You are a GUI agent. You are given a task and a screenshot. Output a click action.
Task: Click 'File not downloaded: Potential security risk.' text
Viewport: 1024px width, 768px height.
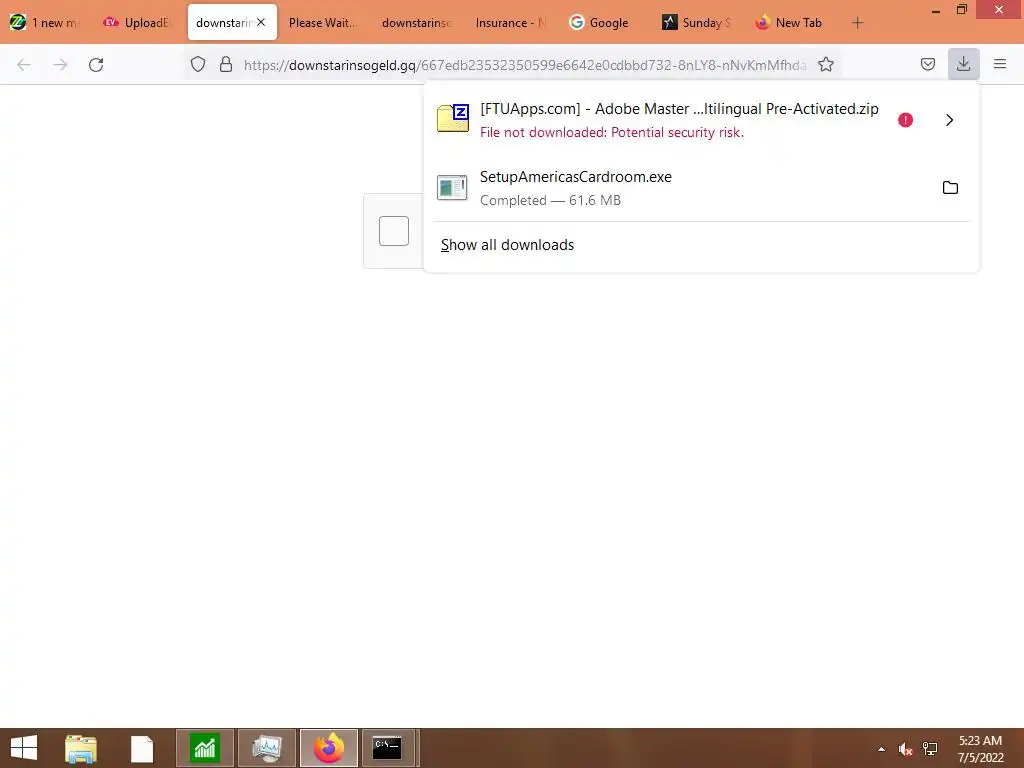tap(612, 133)
